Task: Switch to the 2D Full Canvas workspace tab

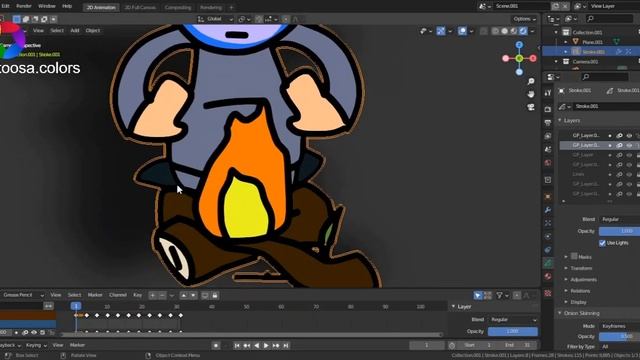Action: point(140,7)
